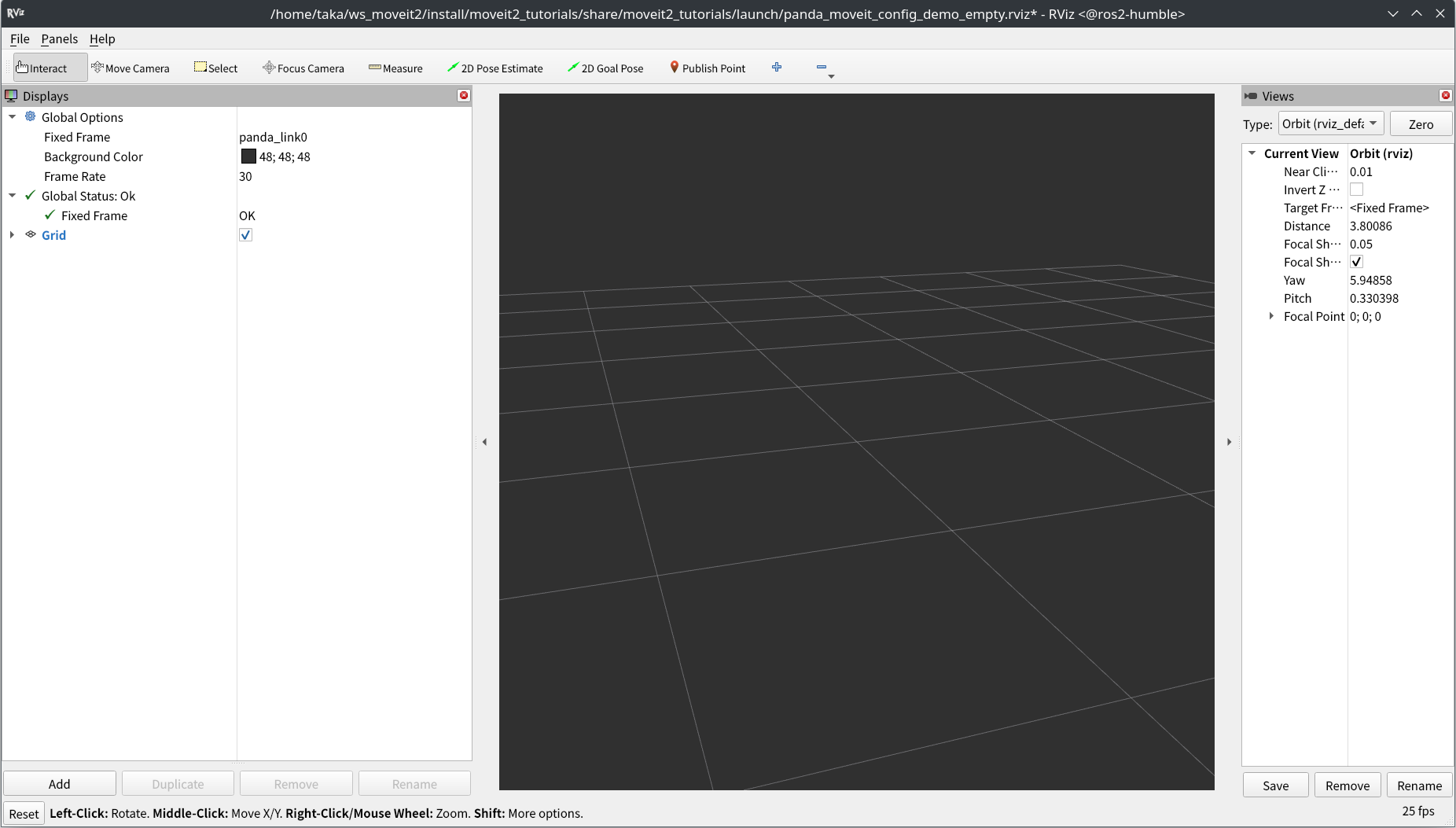The width and height of the screenshot is (1456, 828).
Task: Click the Background Color swatch
Action: tap(248, 156)
